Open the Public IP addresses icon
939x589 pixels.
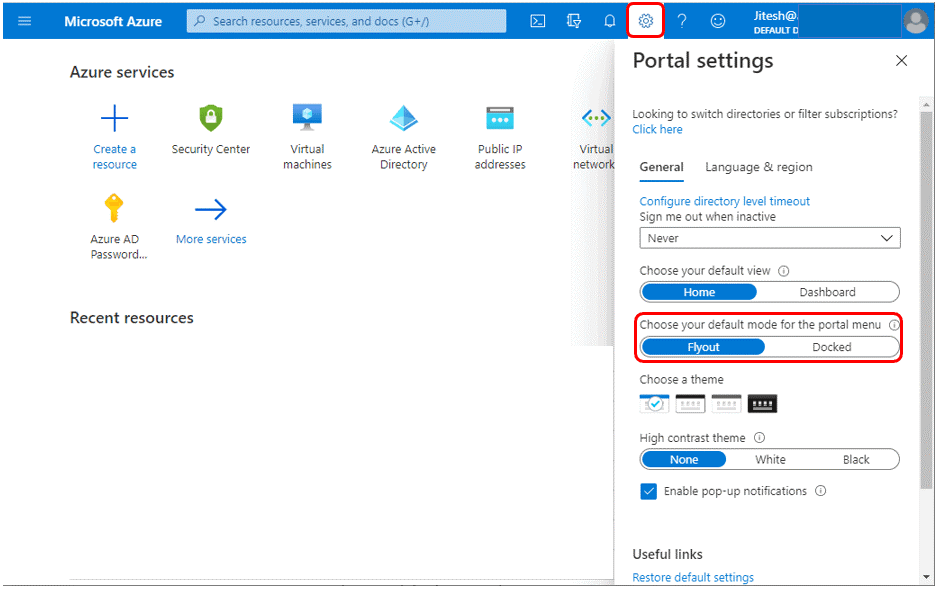500,118
